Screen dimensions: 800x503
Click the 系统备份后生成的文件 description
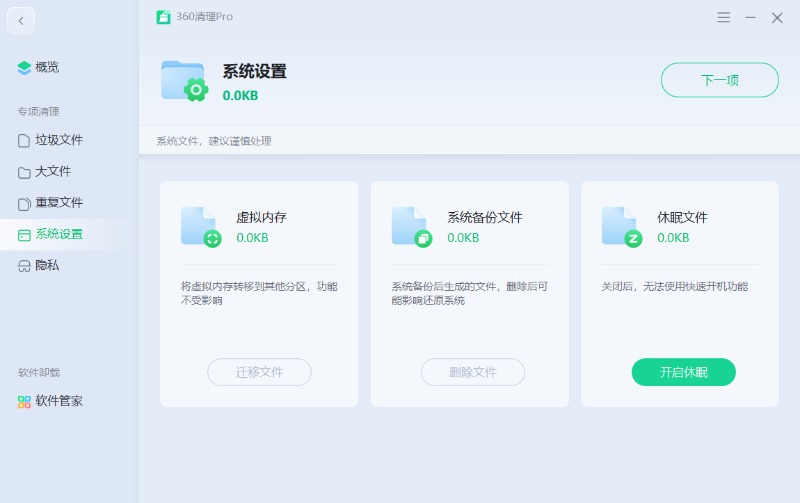click(469, 293)
